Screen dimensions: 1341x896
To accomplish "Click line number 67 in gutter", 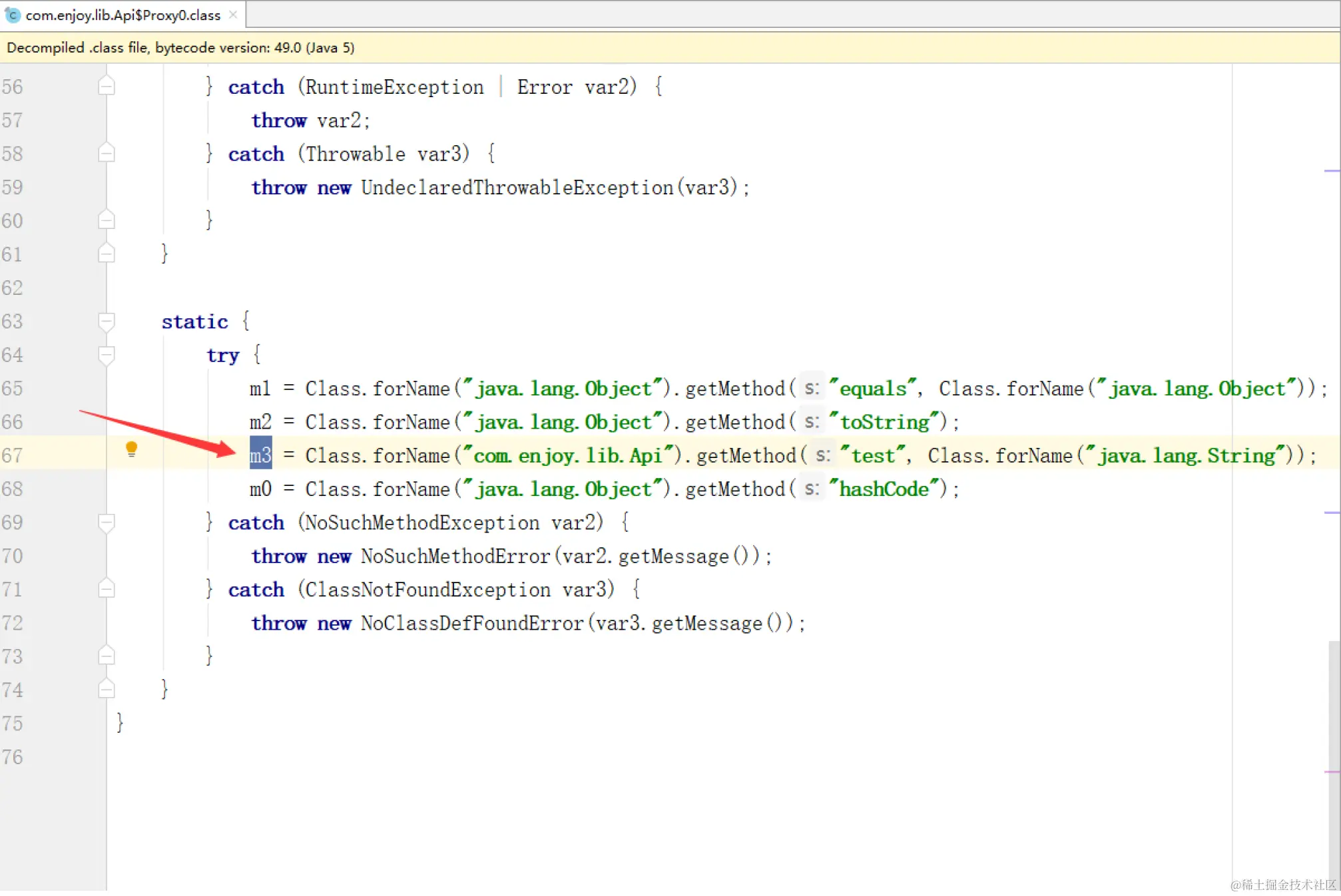I will [12, 455].
